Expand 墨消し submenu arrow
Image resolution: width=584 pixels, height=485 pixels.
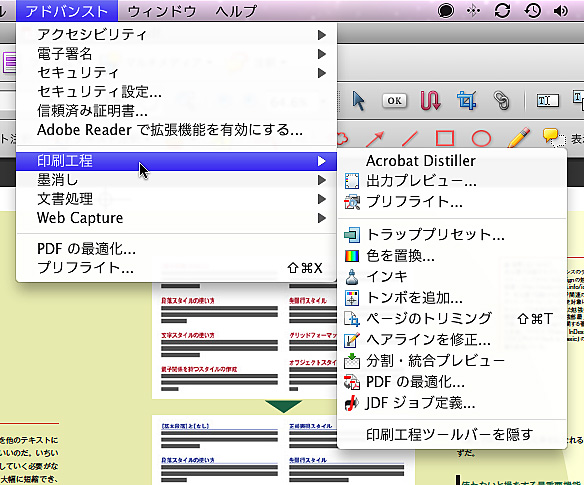[322, 180]
